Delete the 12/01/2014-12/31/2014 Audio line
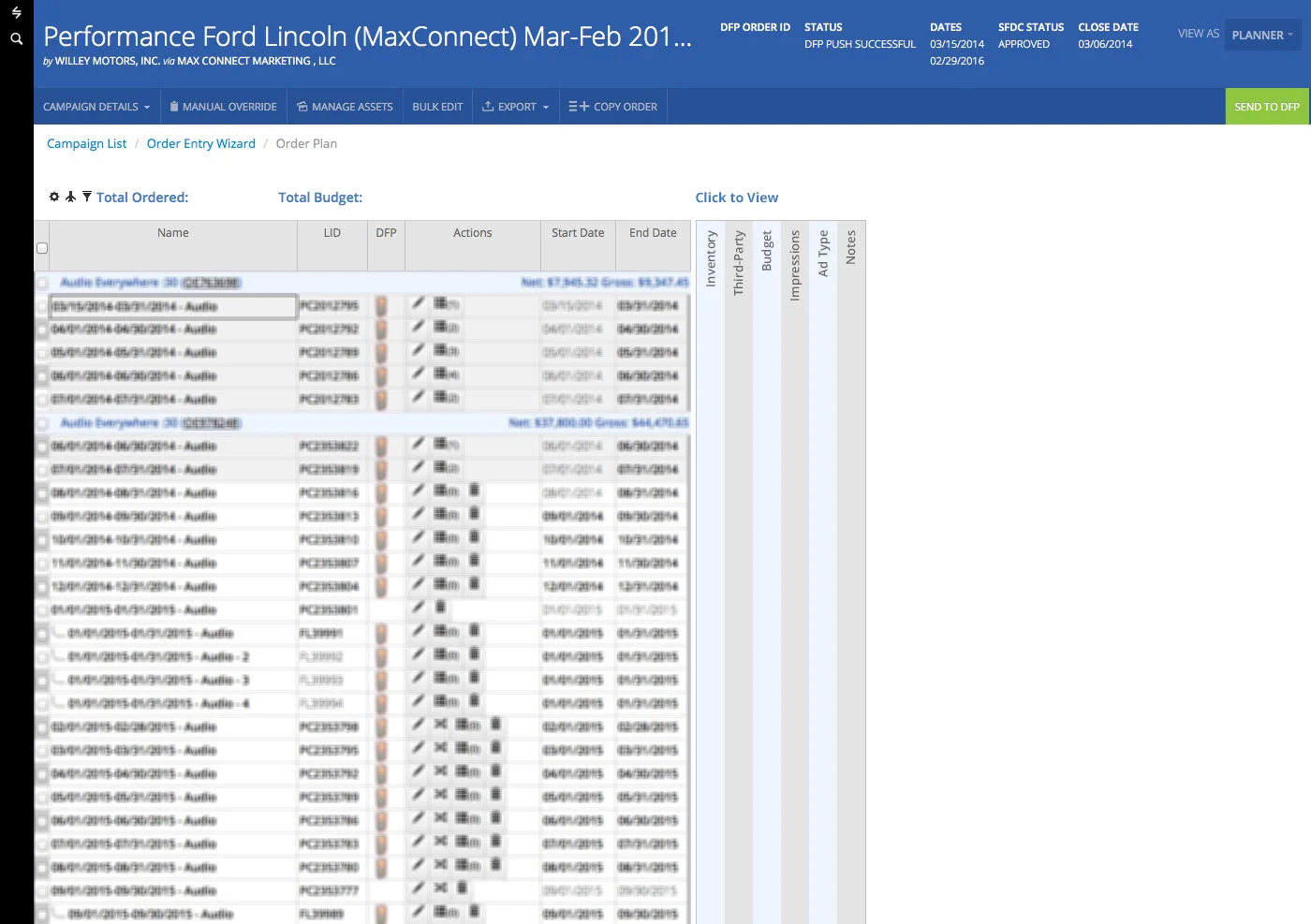This screenshot has width=1311, height=924. click(x=474, y=583)
